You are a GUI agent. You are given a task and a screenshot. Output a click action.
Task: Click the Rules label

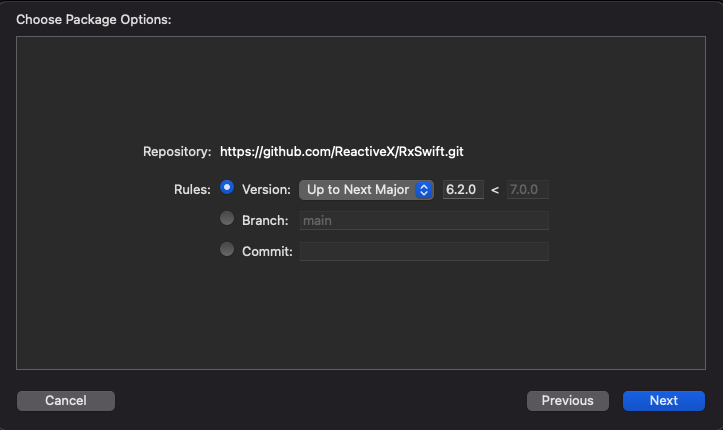click(x=192, y=190)
